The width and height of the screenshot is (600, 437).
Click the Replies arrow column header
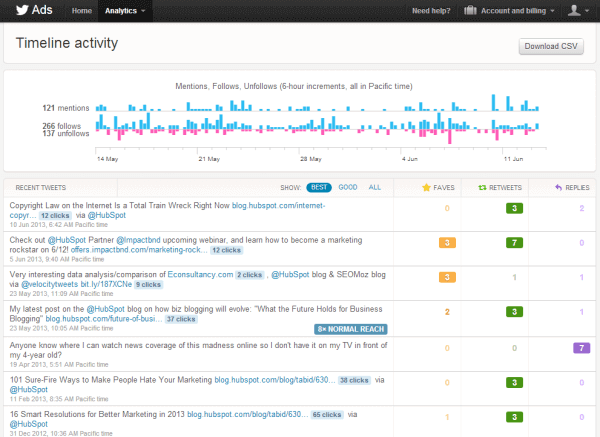pos(558,187)
